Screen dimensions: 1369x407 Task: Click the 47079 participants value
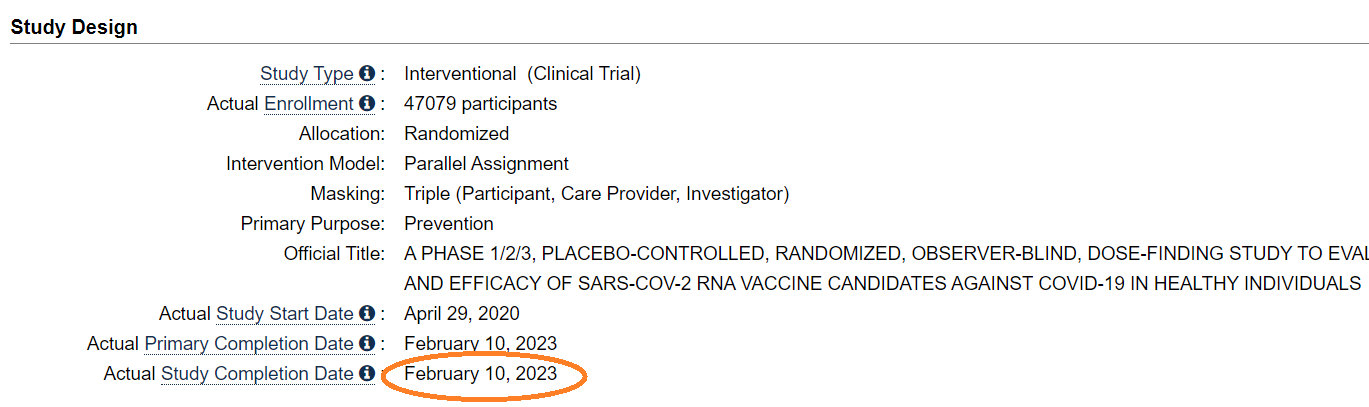[480, 104]
